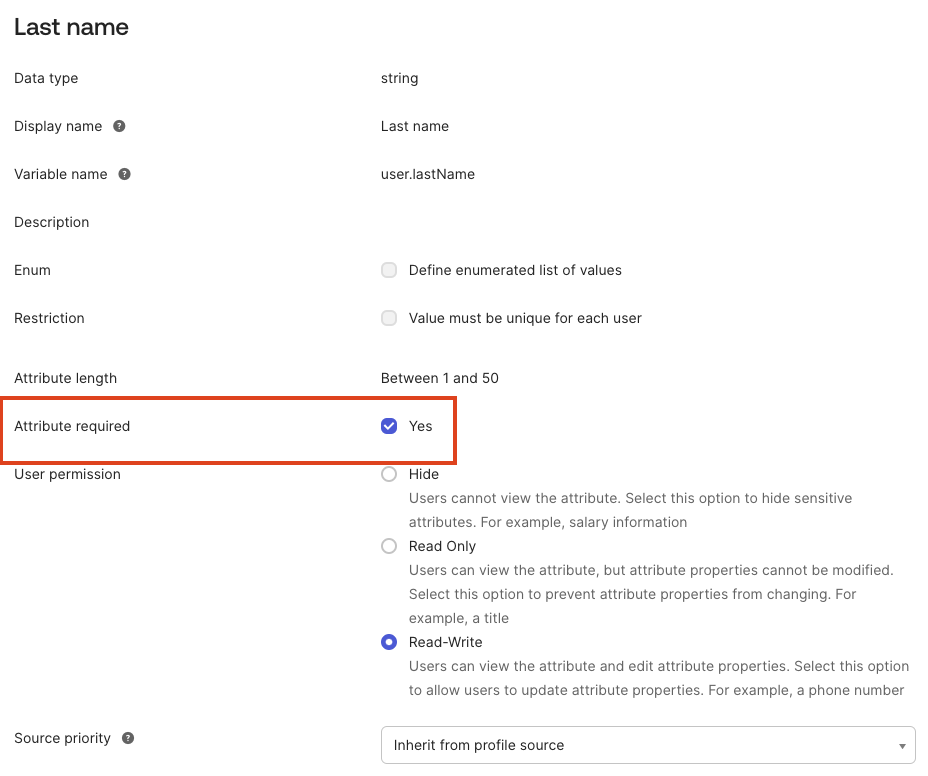The width and height of the screenshot is (928, 776).
Task: Click the Between 1 and 50 length value
Action: [439, 378]
